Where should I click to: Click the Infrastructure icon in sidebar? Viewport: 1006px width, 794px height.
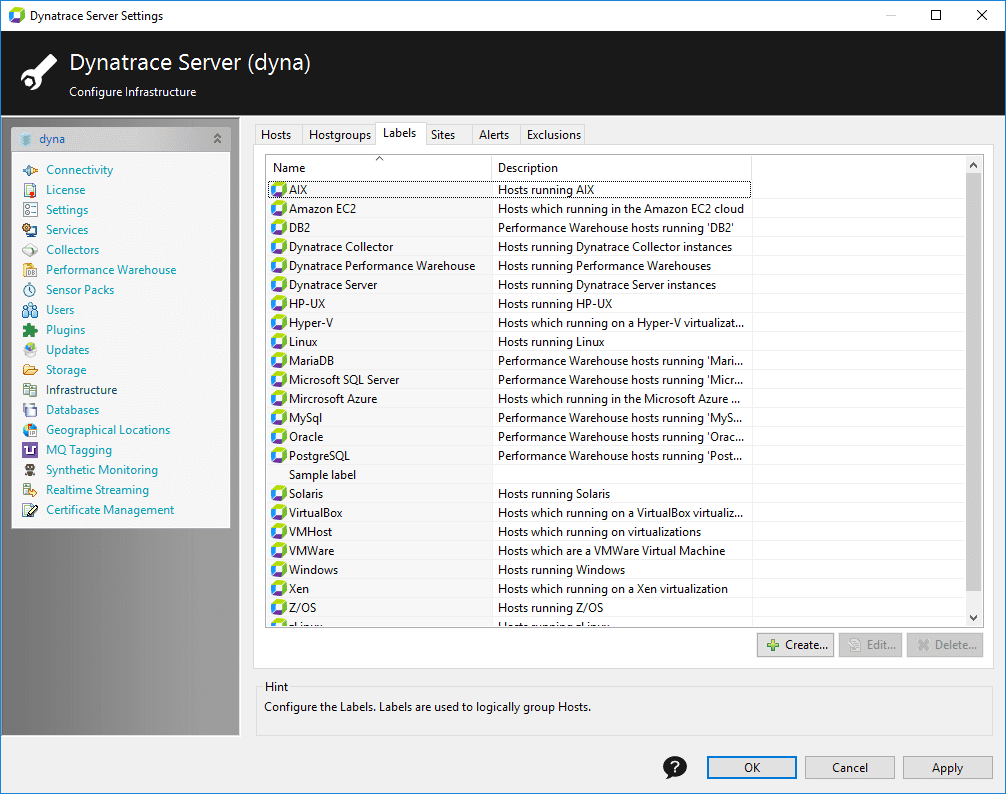30,390
